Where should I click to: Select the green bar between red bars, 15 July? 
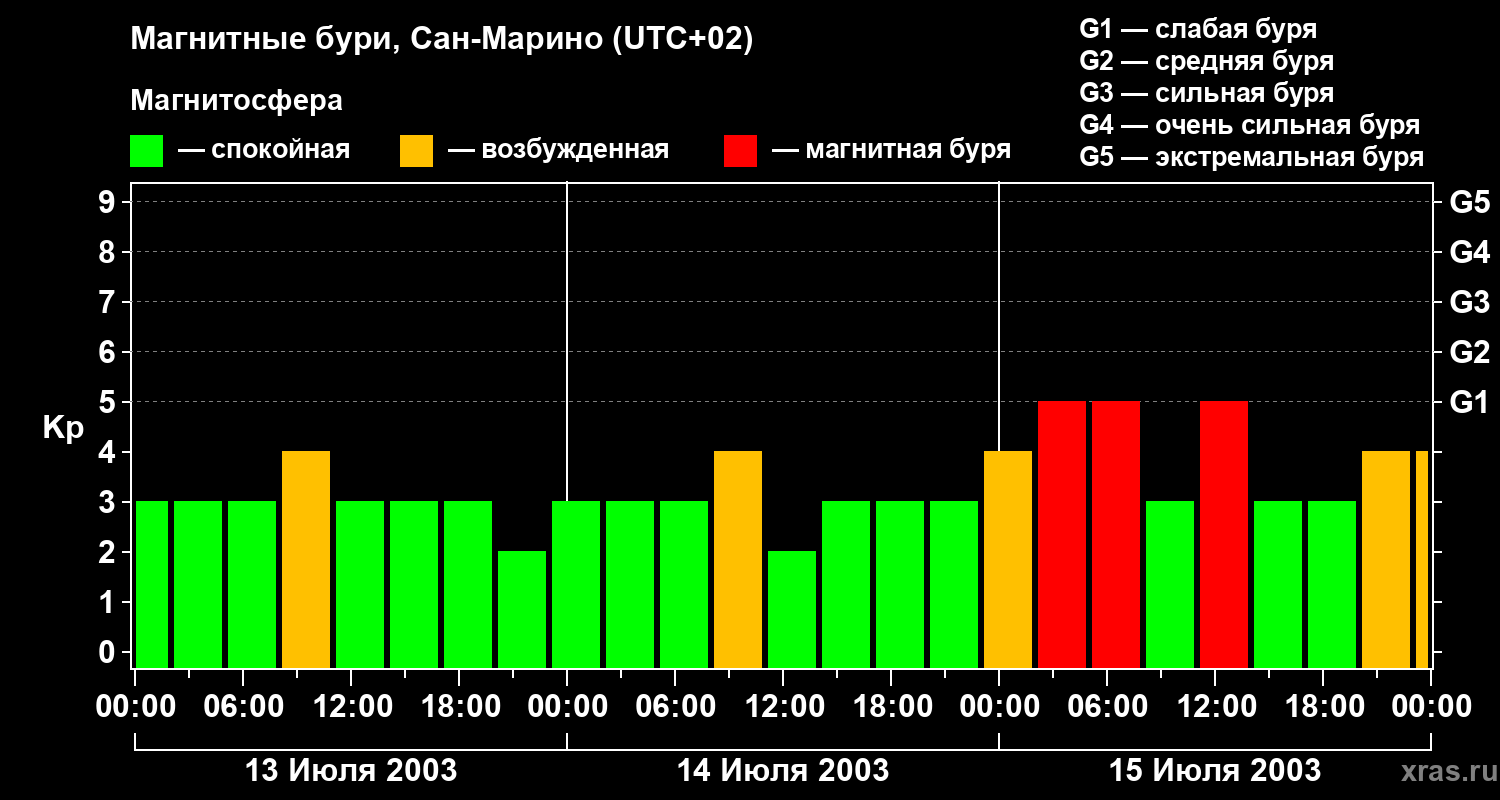click(x=1170, y=585)
